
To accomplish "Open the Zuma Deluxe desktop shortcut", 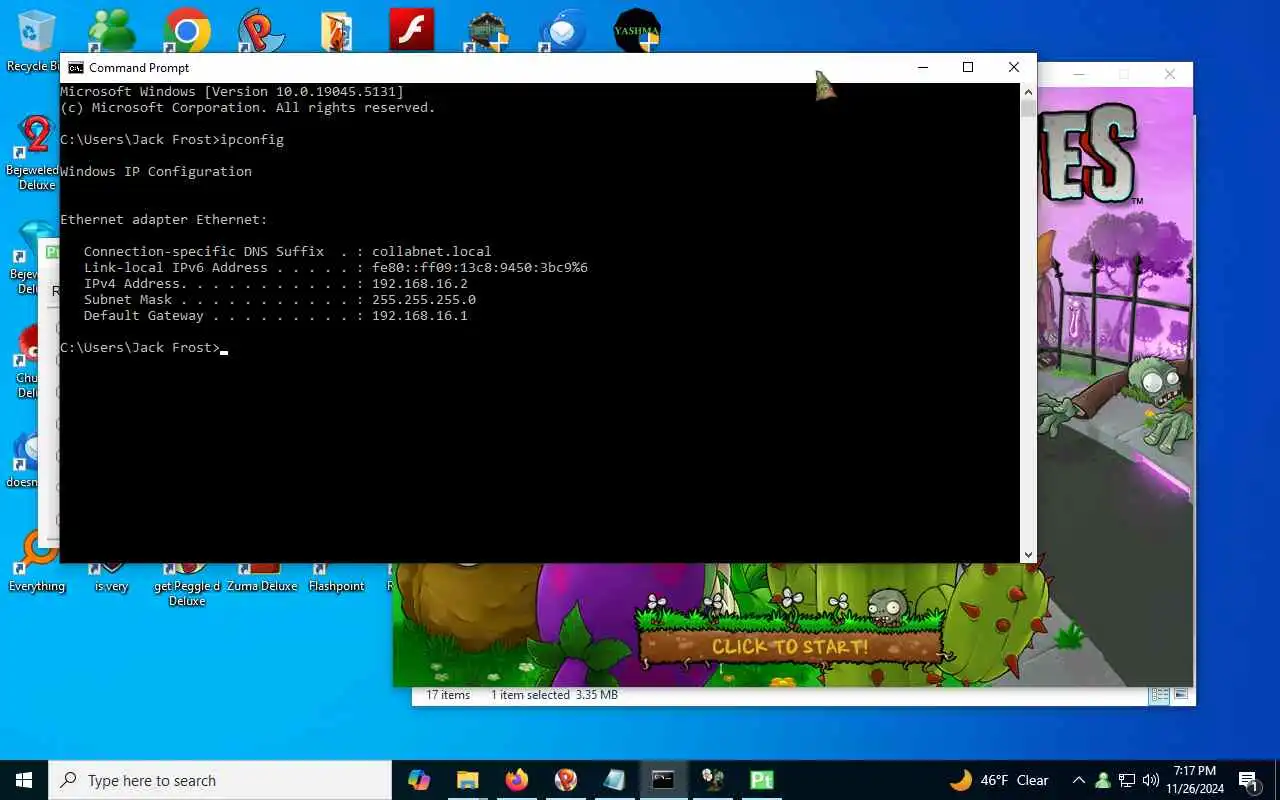I will coord(262,580).
